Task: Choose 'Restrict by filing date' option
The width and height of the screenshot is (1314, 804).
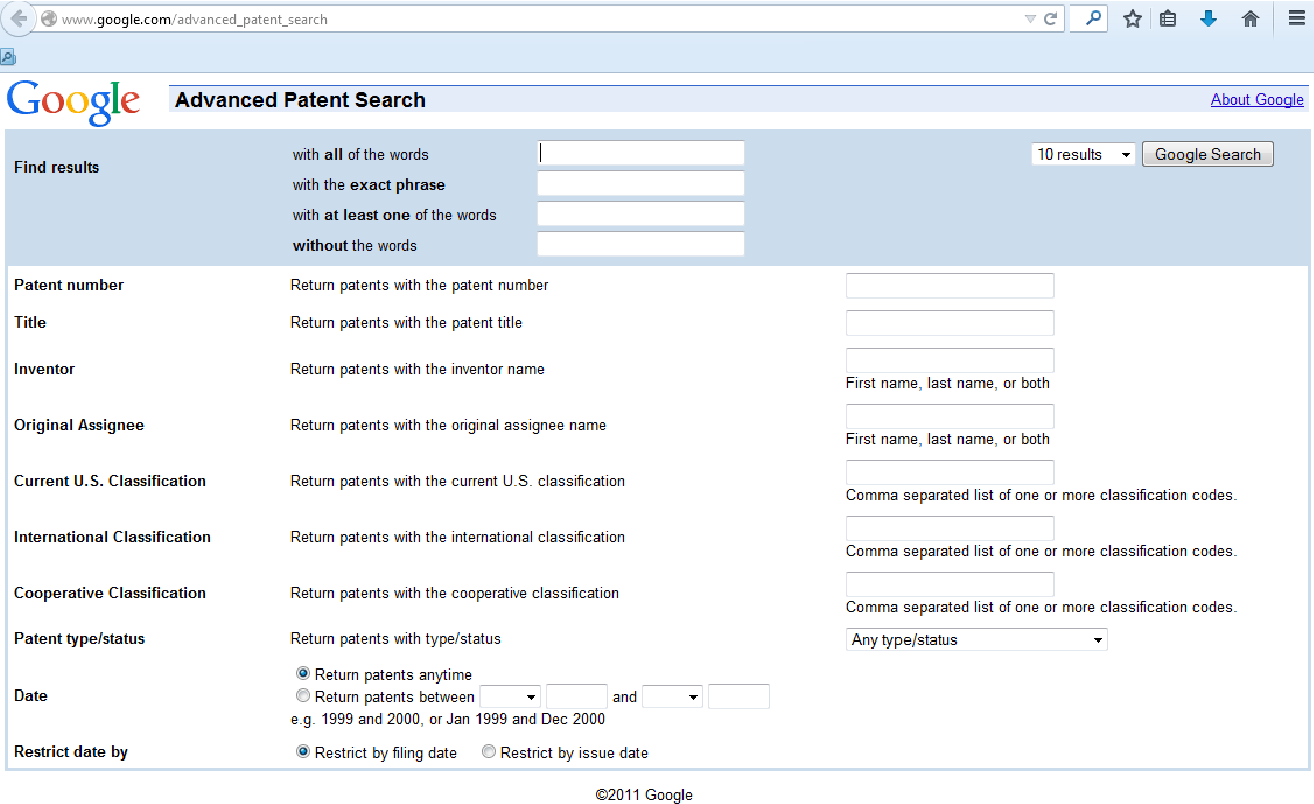Action: tap(303, 752)
